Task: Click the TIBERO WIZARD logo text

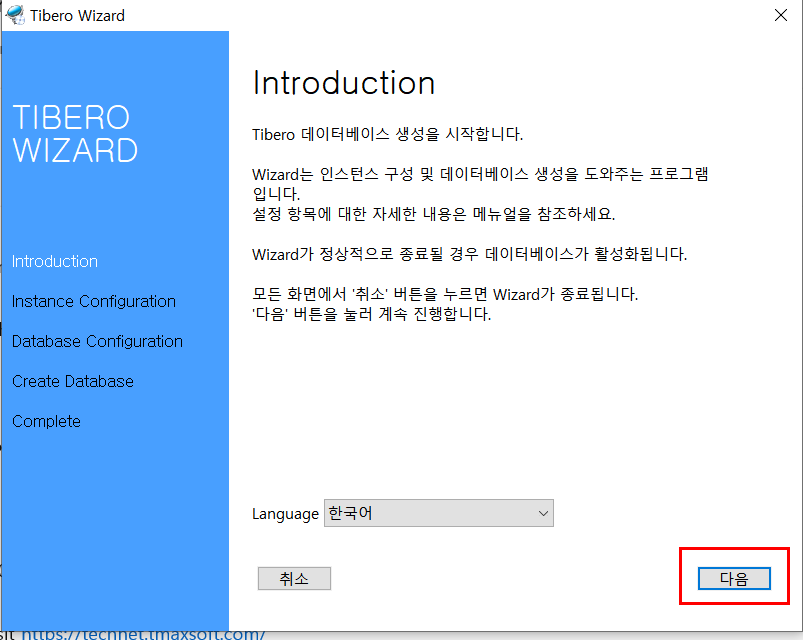Action: pyautogui.click(x=75, y=133)
